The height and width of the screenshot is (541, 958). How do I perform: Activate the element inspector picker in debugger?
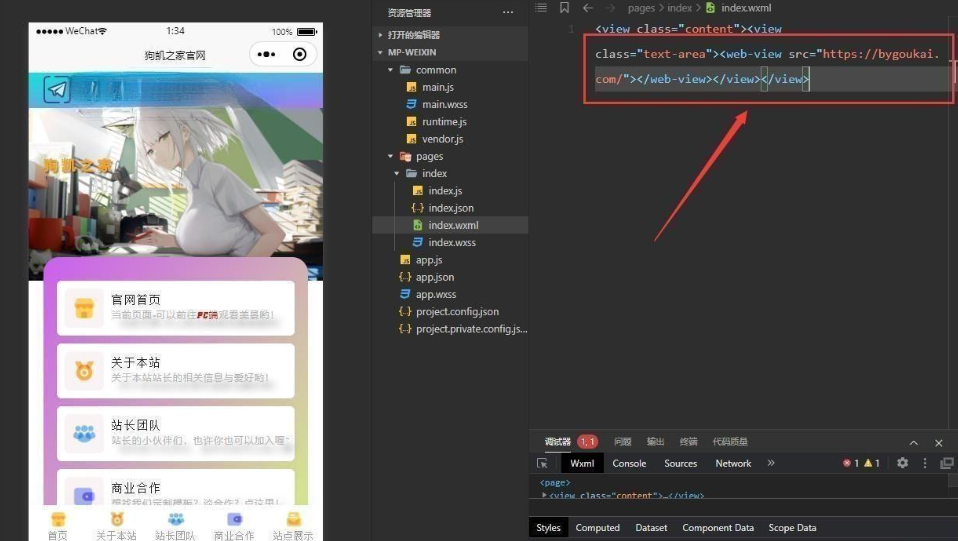click(x=543, y=463)
